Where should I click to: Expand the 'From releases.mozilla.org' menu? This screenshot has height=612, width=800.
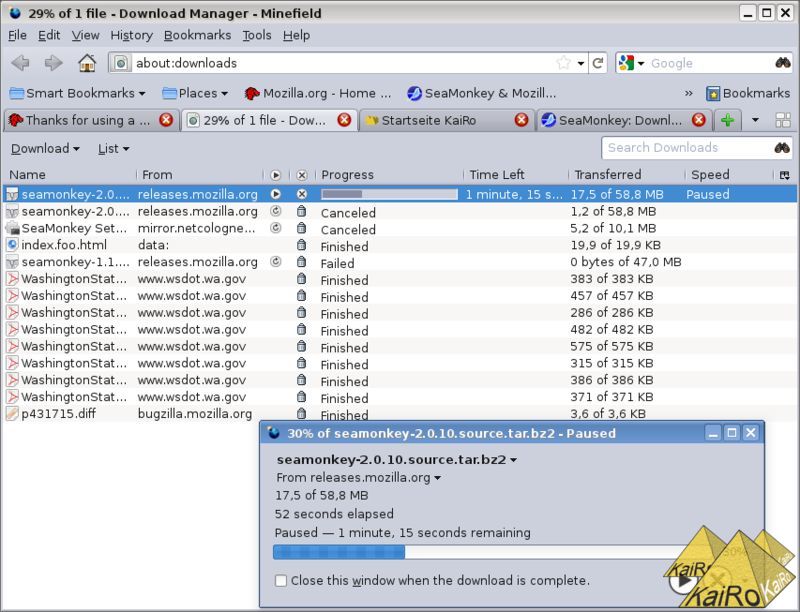pos(358,478)
